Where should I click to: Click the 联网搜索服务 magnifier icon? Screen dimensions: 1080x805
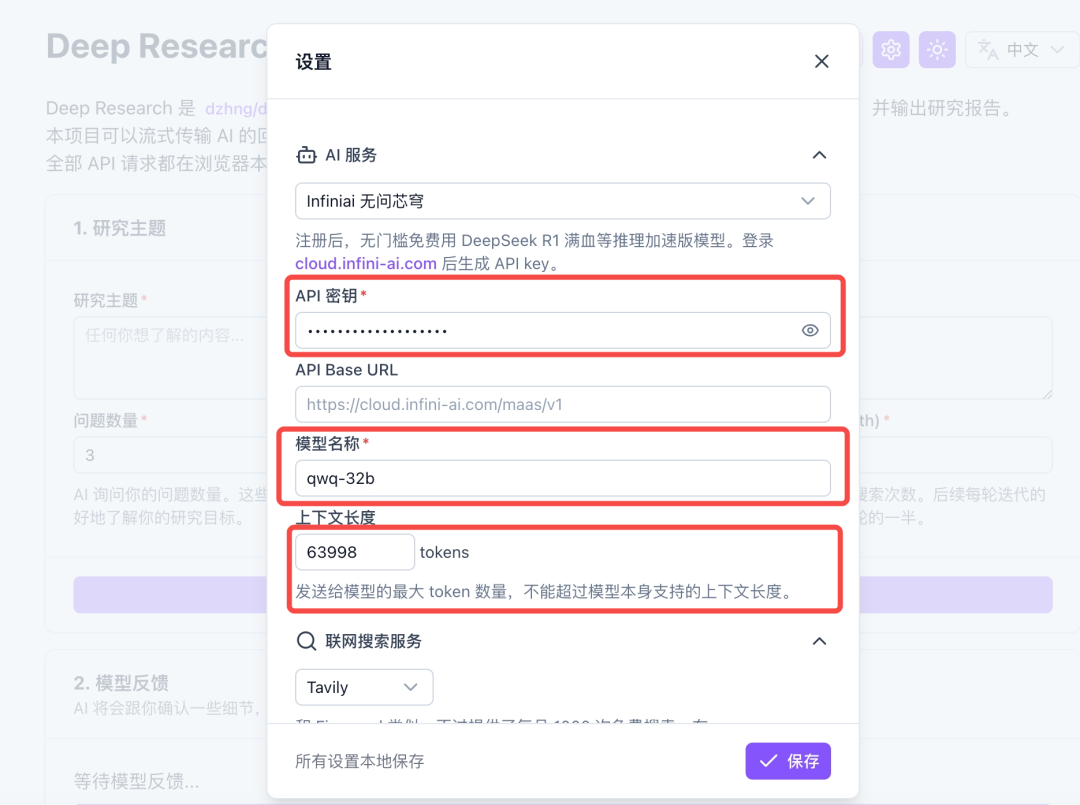click(307, 641)
